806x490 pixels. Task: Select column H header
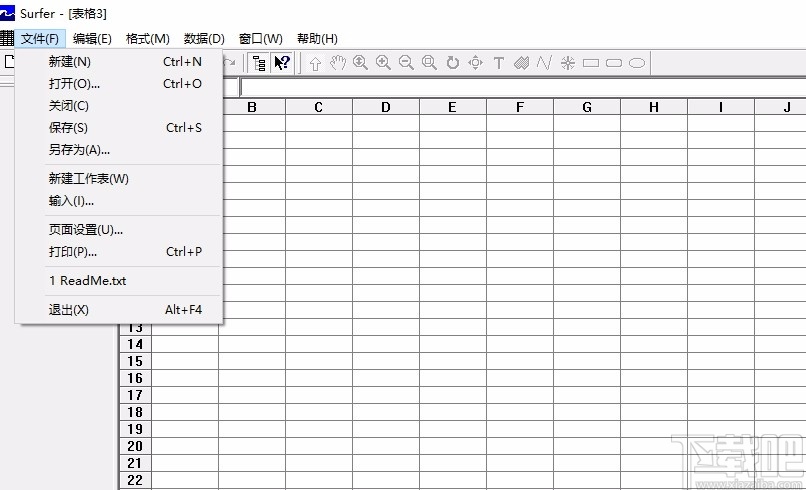pos(654,107)
